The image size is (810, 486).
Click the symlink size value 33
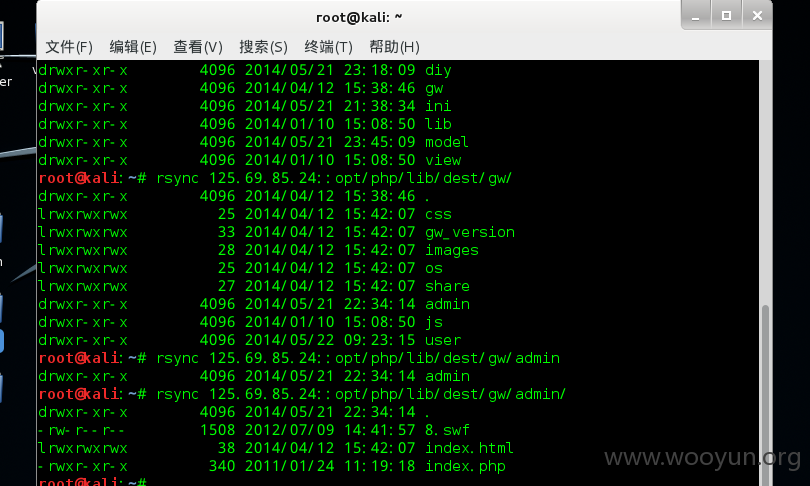tap(226, 232)
